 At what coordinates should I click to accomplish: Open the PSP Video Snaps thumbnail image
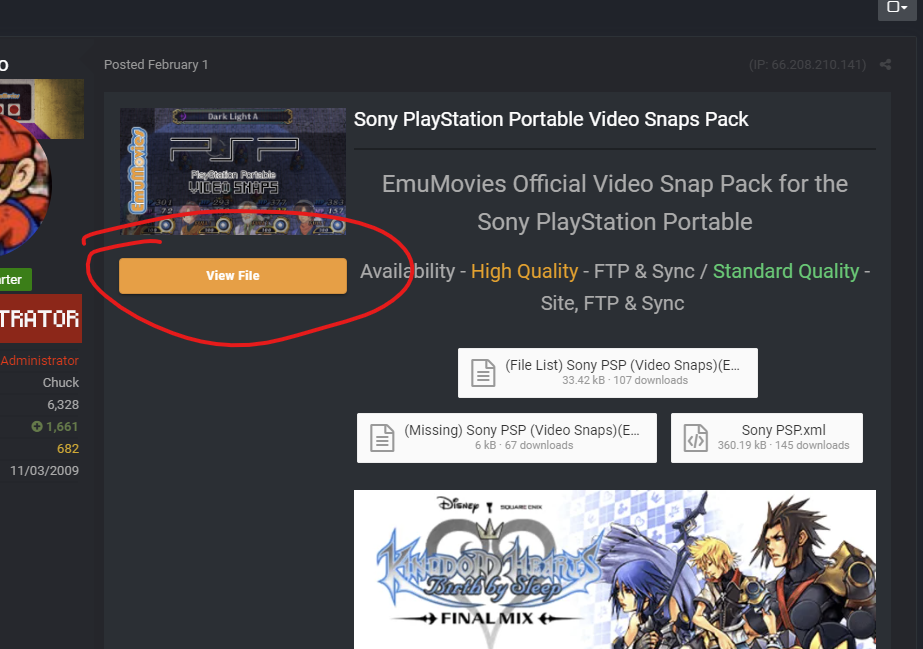(233, 171)
